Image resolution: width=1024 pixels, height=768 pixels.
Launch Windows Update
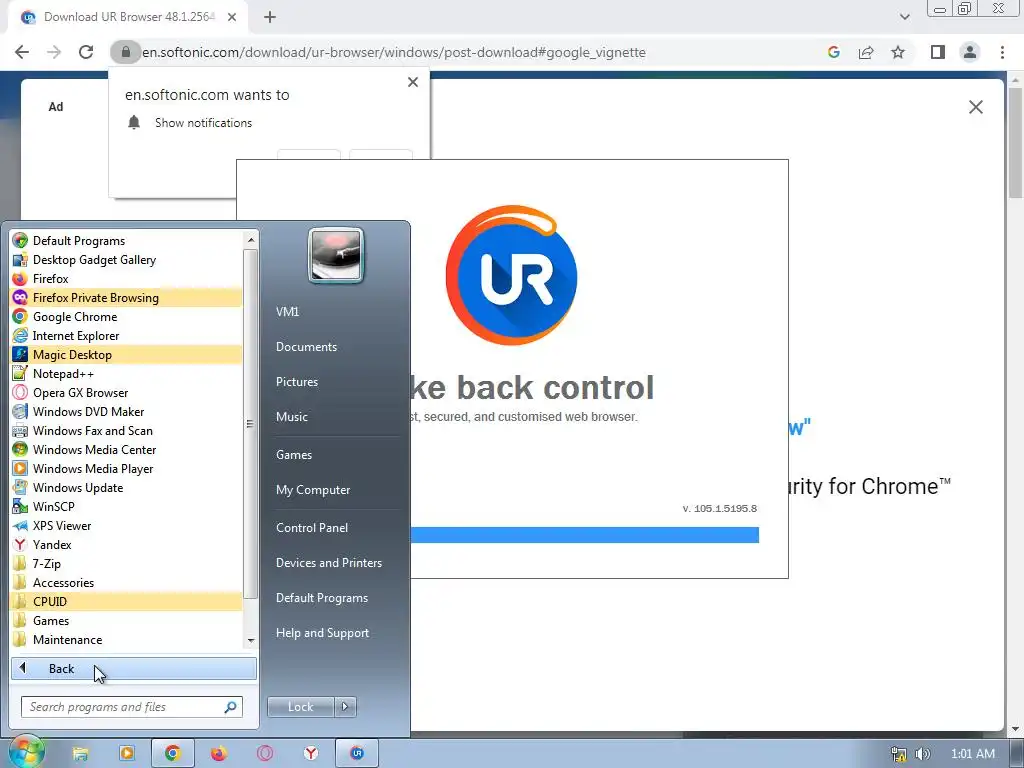pyautogui.click(x=127, y=487)
